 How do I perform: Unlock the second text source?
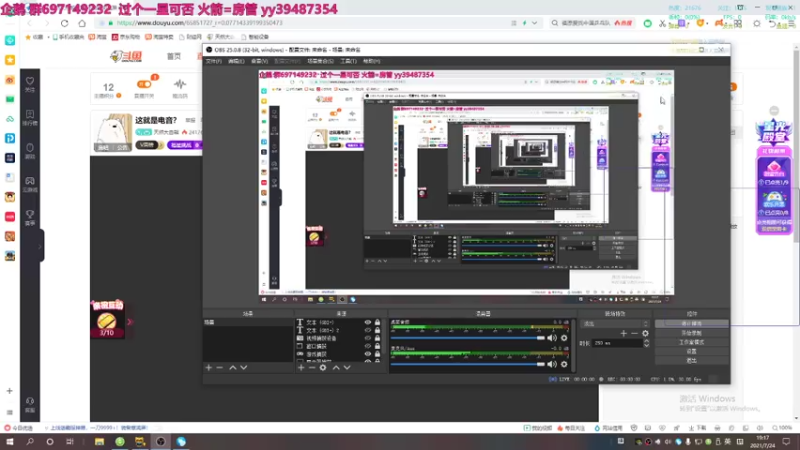[378, 330]
